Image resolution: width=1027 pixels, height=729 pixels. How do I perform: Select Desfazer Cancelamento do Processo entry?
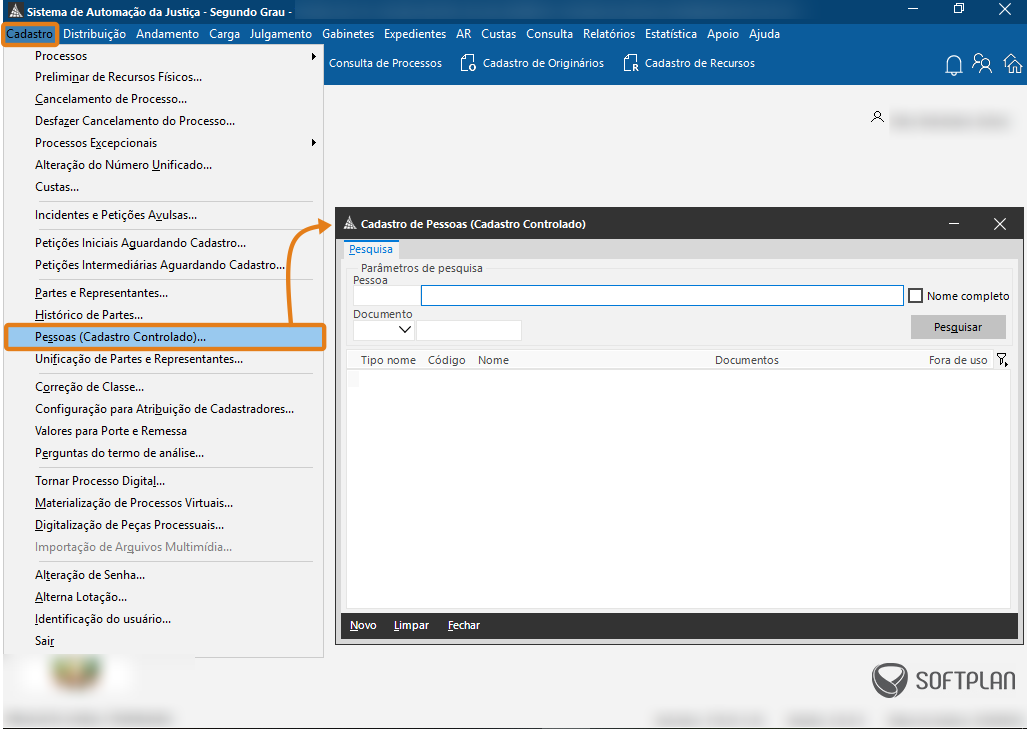(x=135, y=121)
